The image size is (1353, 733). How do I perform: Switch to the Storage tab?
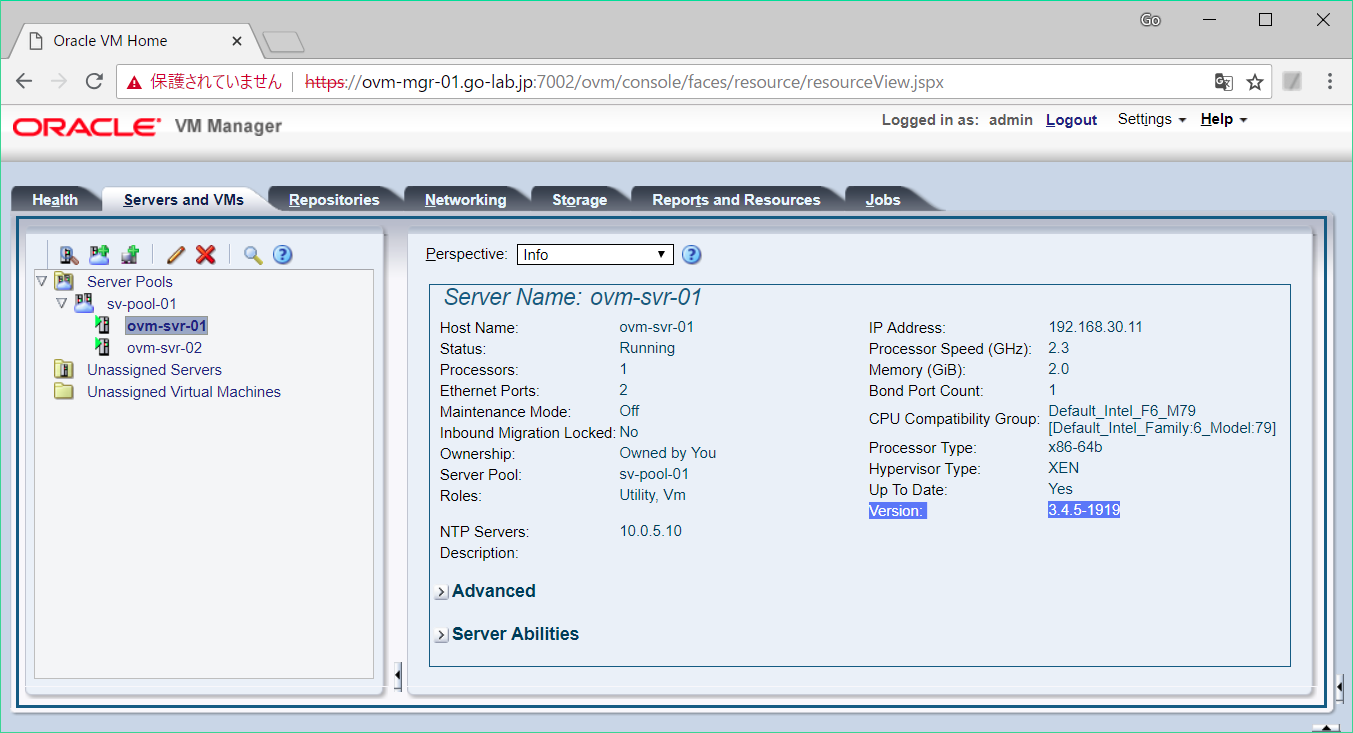tap(580, 200)
